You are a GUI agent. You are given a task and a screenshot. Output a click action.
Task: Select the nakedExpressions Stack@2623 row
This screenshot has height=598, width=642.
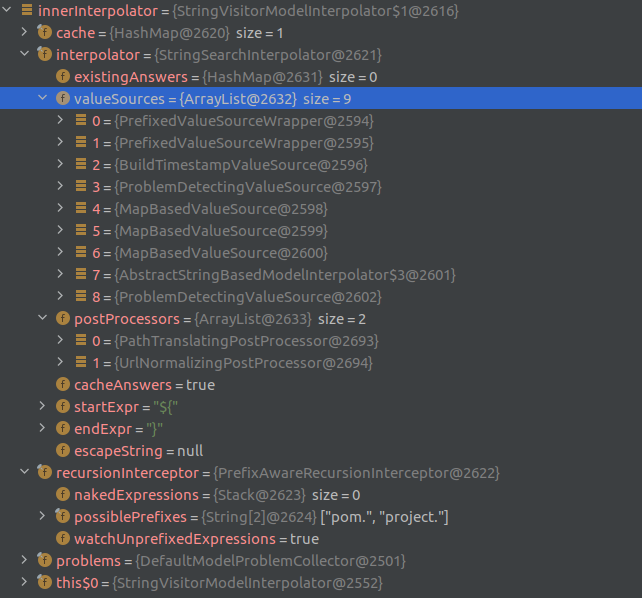321,494
